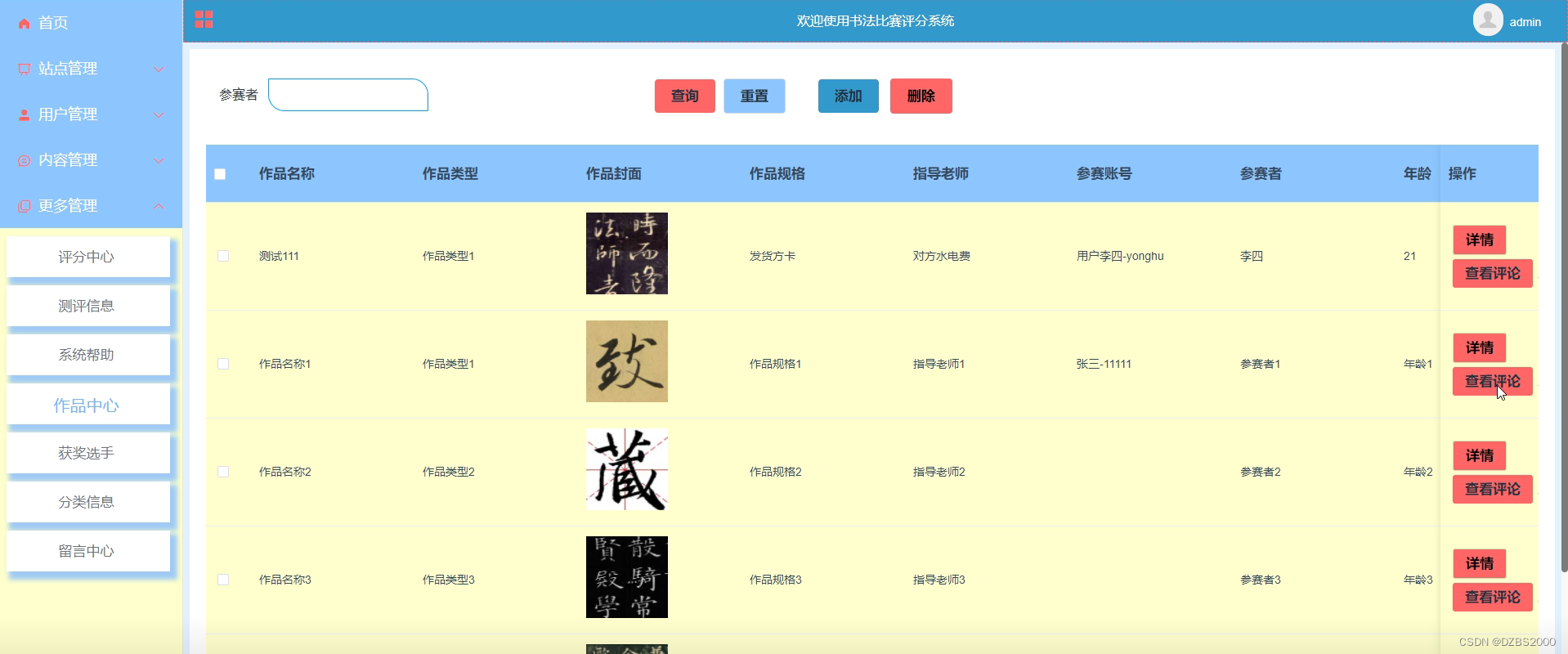Click the vertical page scrollbar
Screen dimensions: 1568x654
tap(1564, 307)
